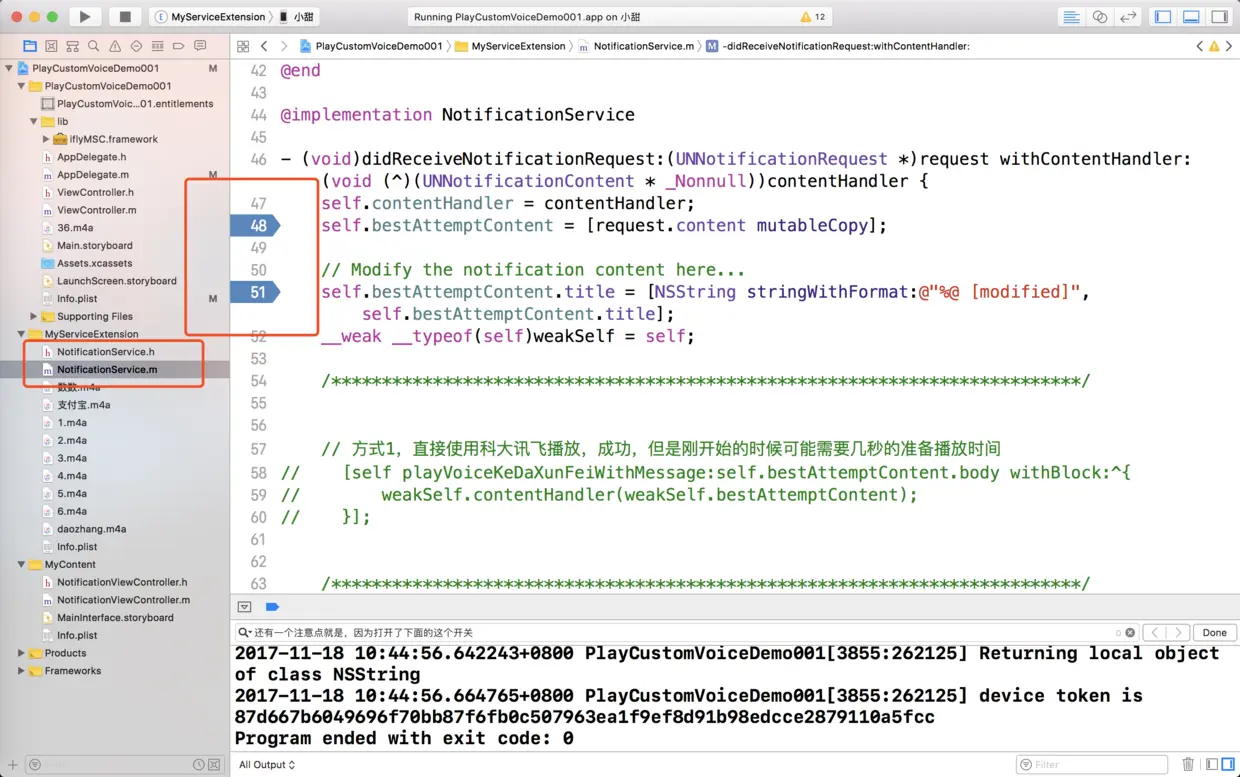Collapse the lib folder

[x=34, y=122]
